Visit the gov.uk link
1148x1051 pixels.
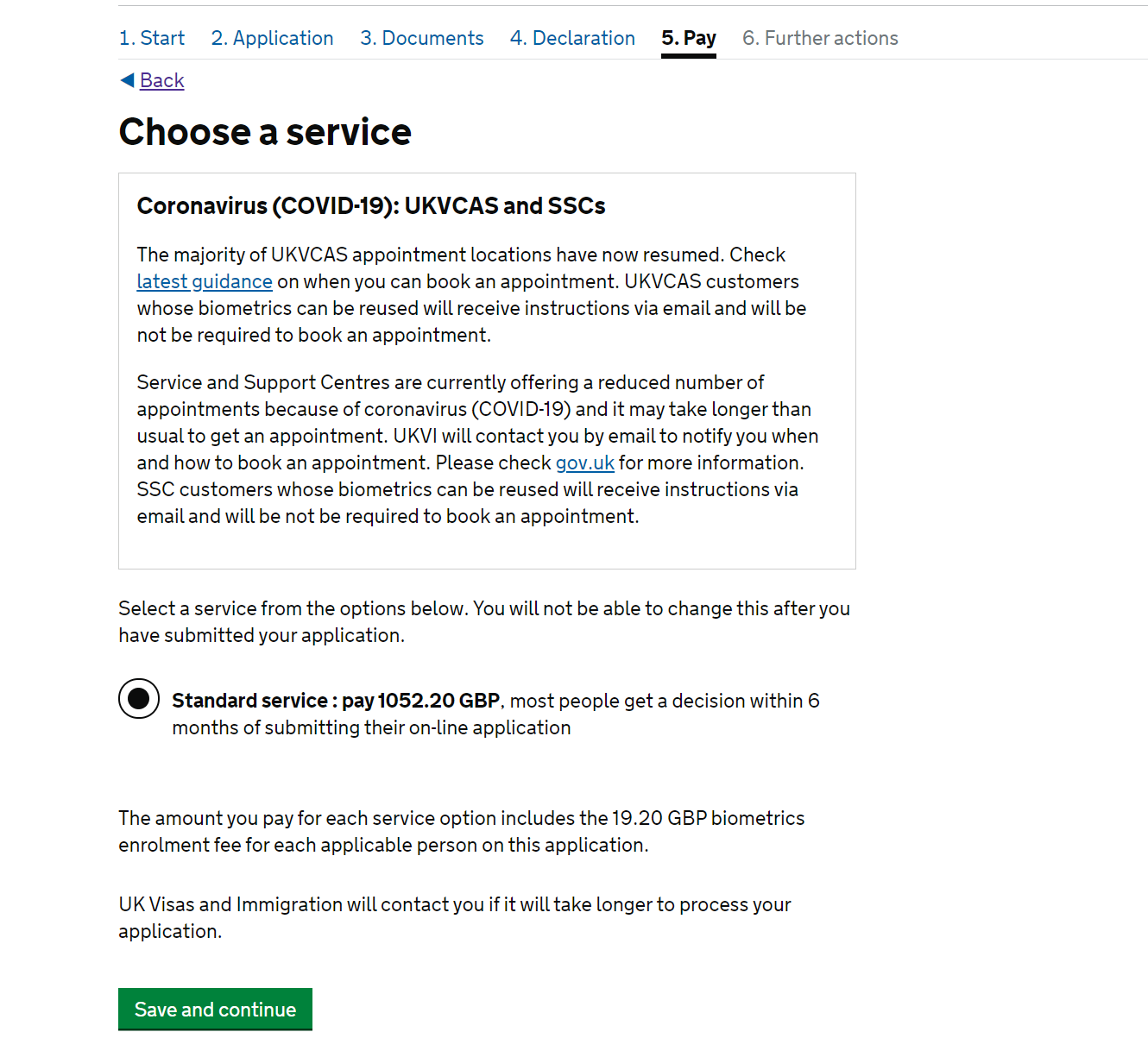(x=585, y=463)
